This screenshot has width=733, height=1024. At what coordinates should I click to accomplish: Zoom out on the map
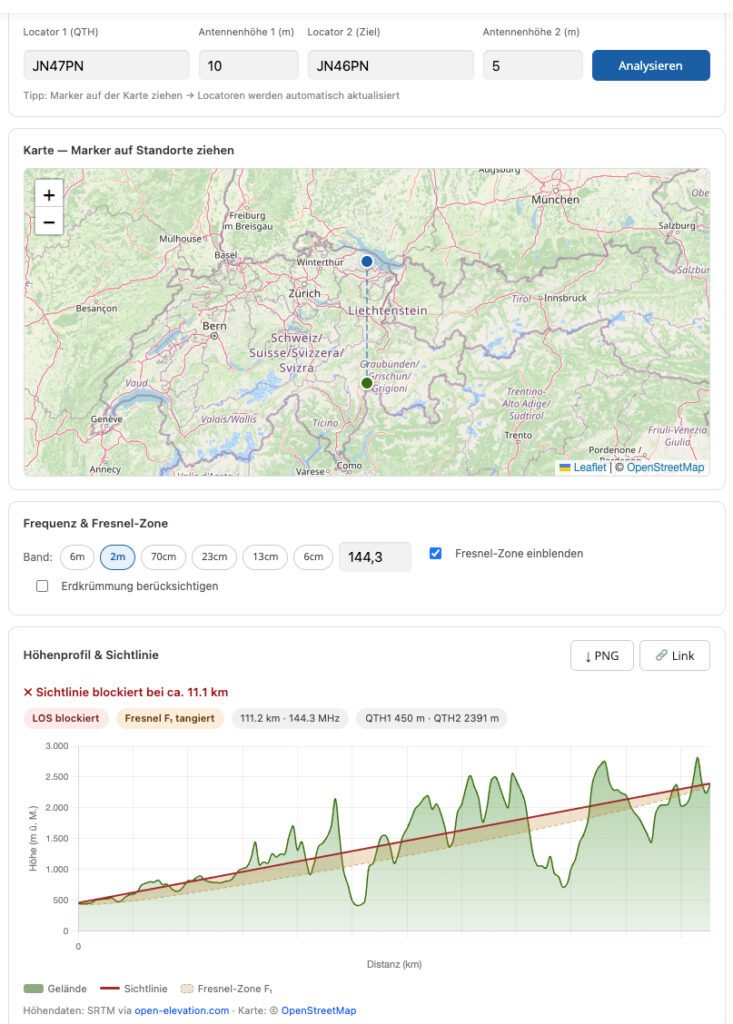click(x=49, y=221)
